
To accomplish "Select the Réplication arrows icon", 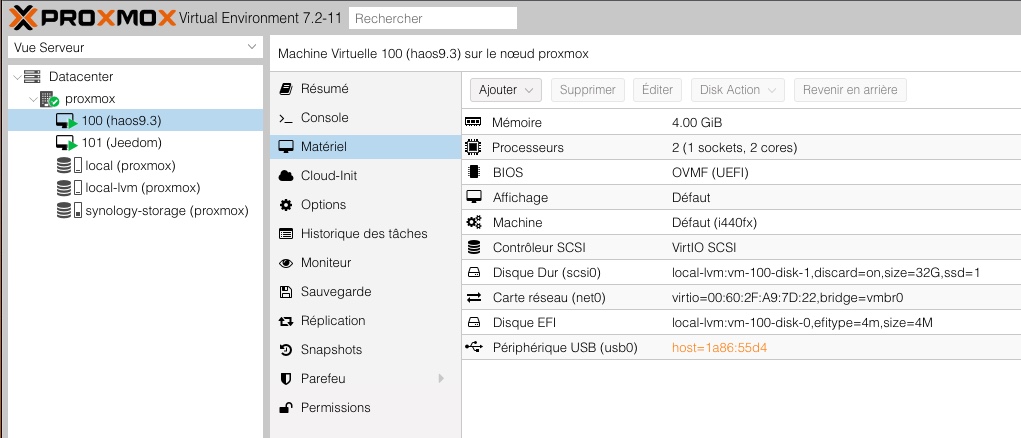I will point(285,321).
